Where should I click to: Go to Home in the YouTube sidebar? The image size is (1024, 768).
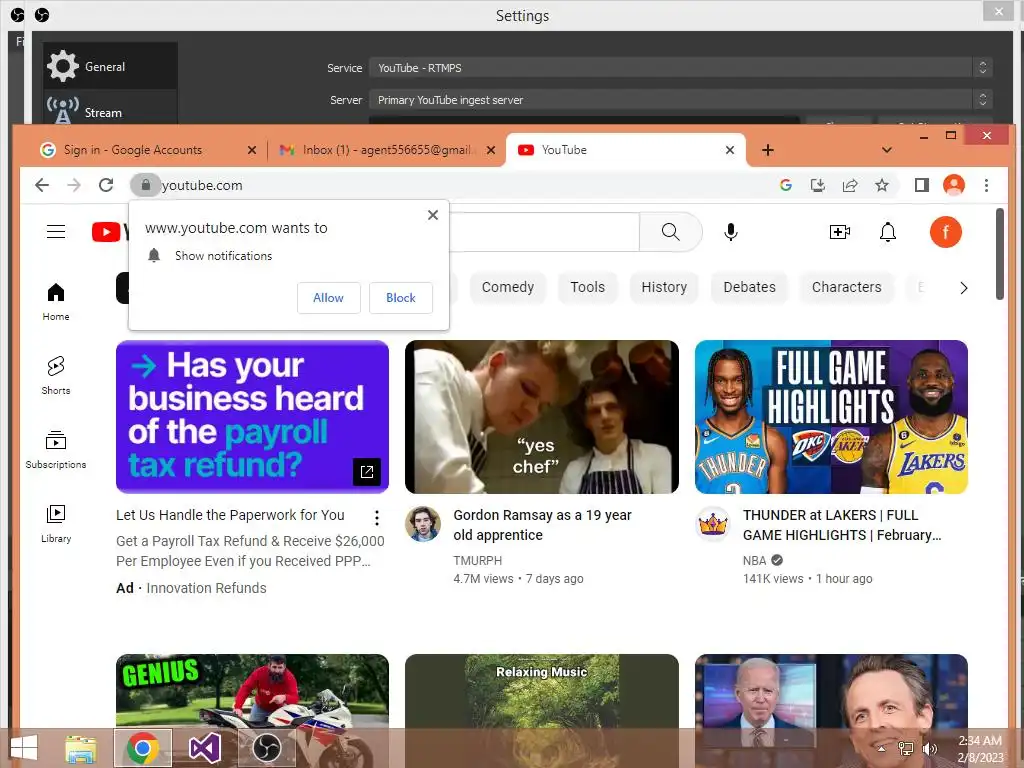click(56, 302)
